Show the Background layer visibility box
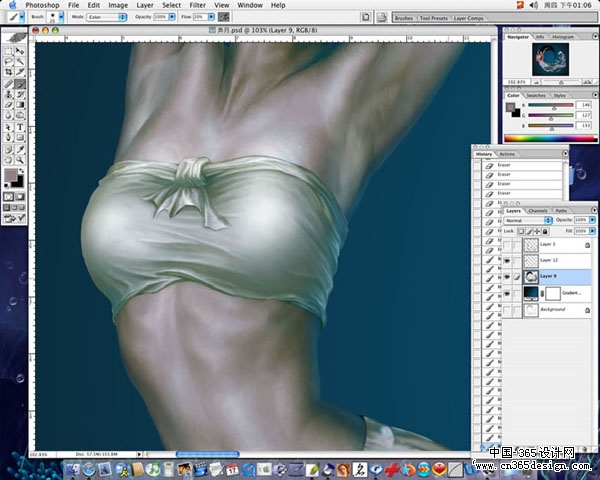Viewport: 600px width, 480px height. coord(507,310)
